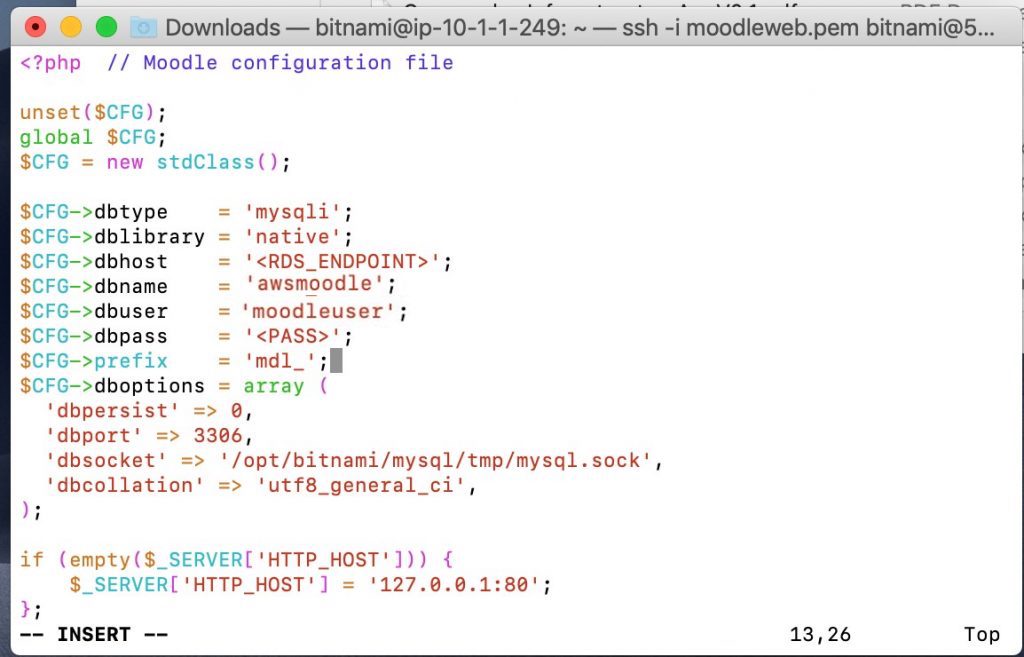This screenshot has width=1024, height=657.
Task: Click the 'mdl_' prefix value
Action: point(281,361)
